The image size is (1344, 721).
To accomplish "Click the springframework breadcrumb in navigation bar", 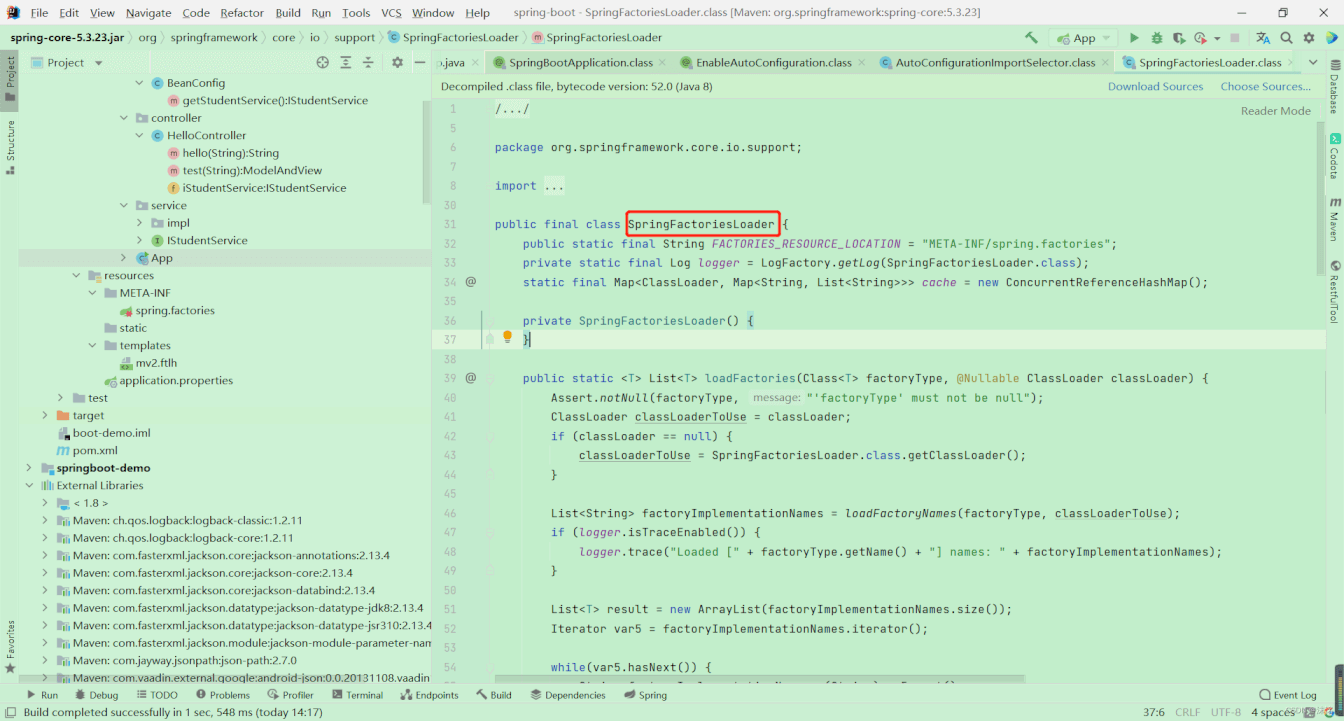I will (x=214, y=37).
